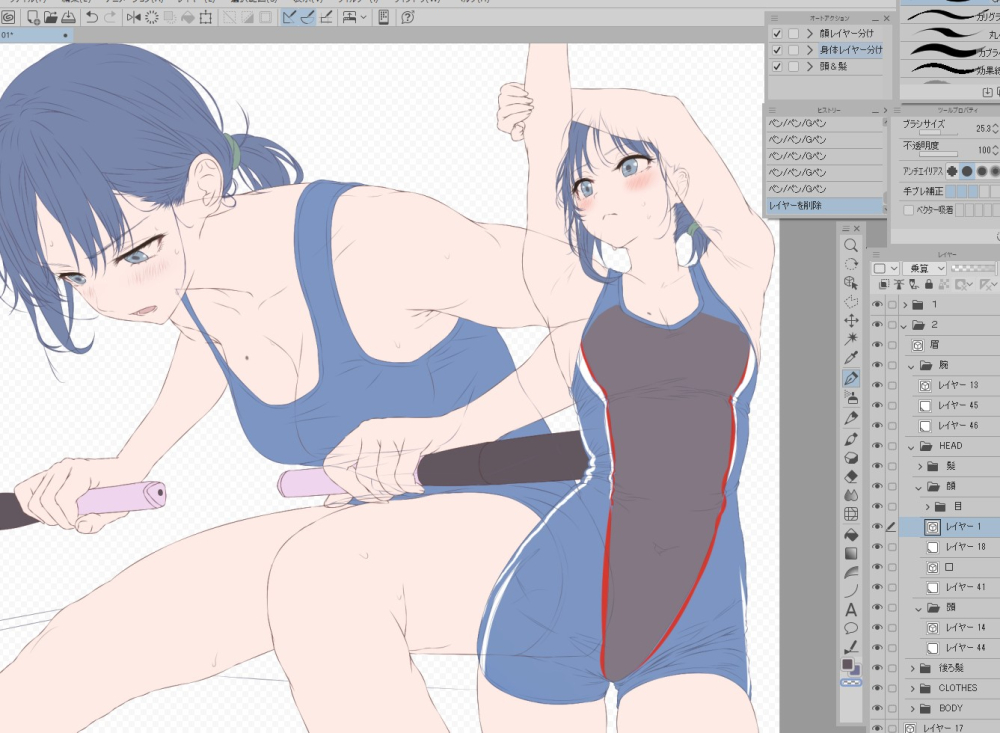This screenshot has width=1000, height=733.
Task: Enable the ベクター吸着 checkbox
Action: 909,210
